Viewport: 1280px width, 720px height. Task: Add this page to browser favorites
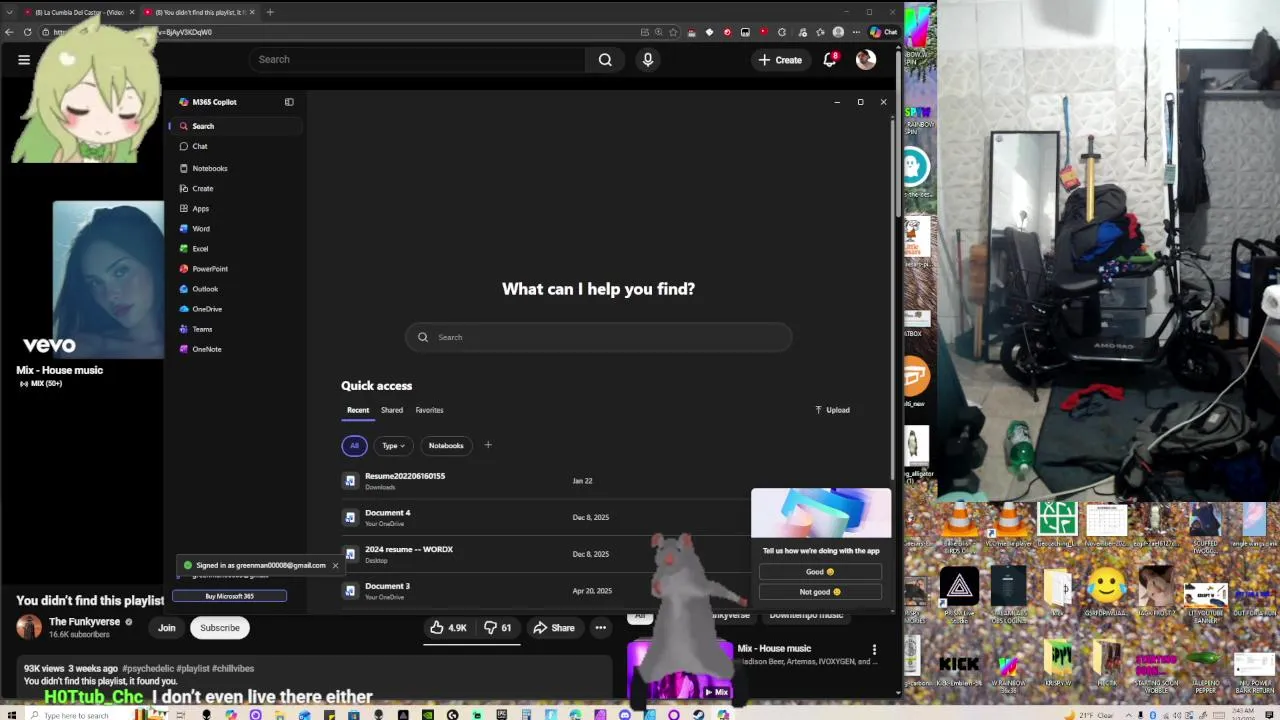(674, 32)
